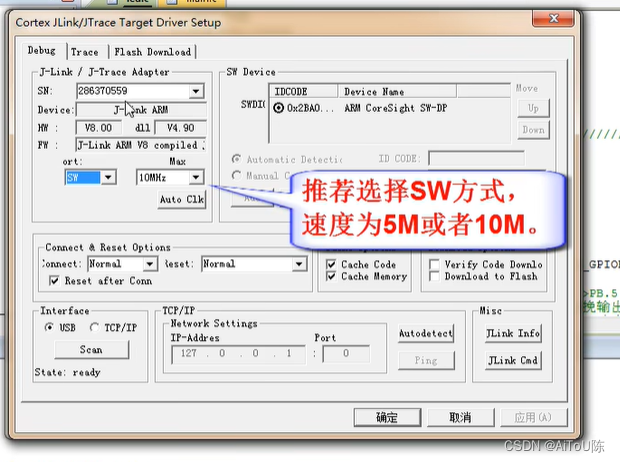The height and width of the screenshot is (462, 620).
Task: Select the ARM CoreSight SW-DP device name
Action: tap(395, 108)
